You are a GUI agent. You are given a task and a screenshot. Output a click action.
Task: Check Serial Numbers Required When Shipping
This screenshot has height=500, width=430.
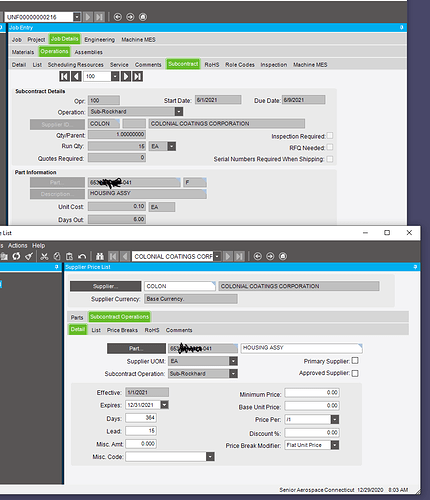click(330, 159)
